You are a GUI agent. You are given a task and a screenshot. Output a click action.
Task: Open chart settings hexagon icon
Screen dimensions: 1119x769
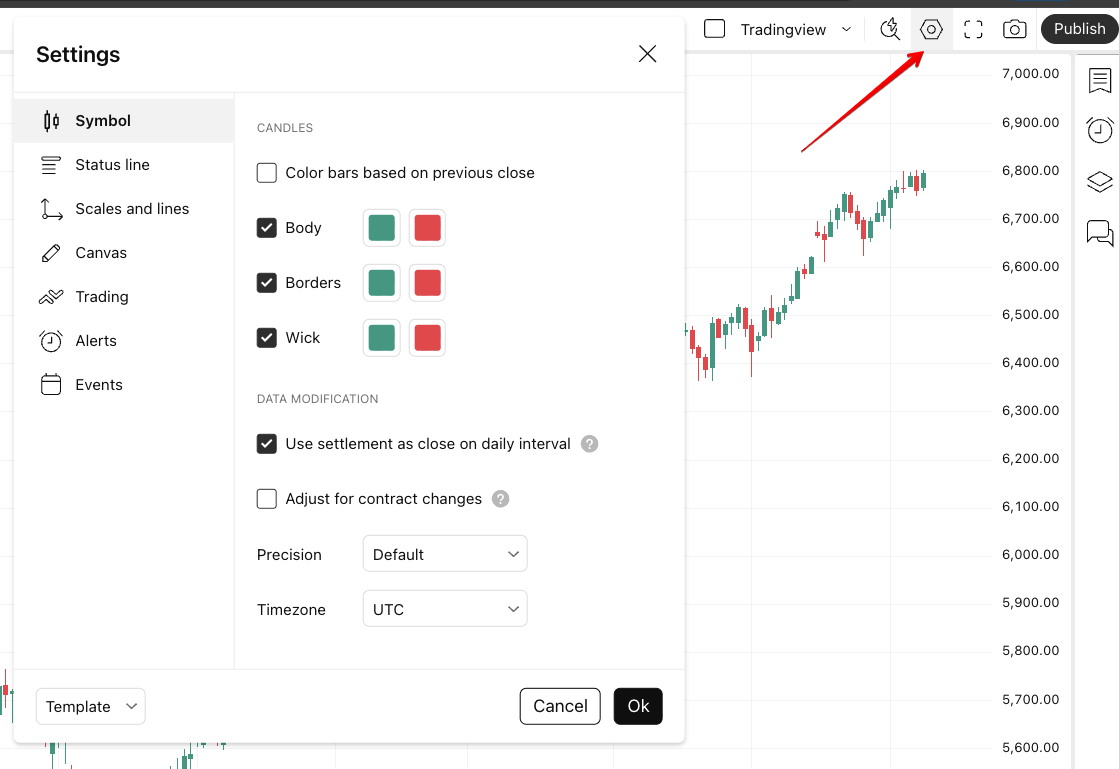931,29
